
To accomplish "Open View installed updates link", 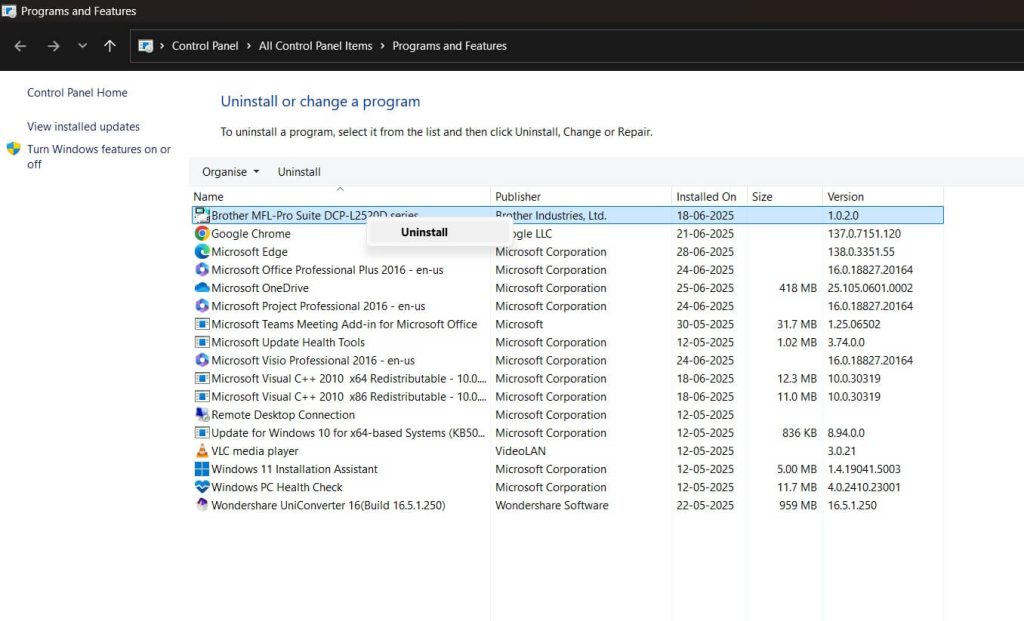I will (84, 127).
